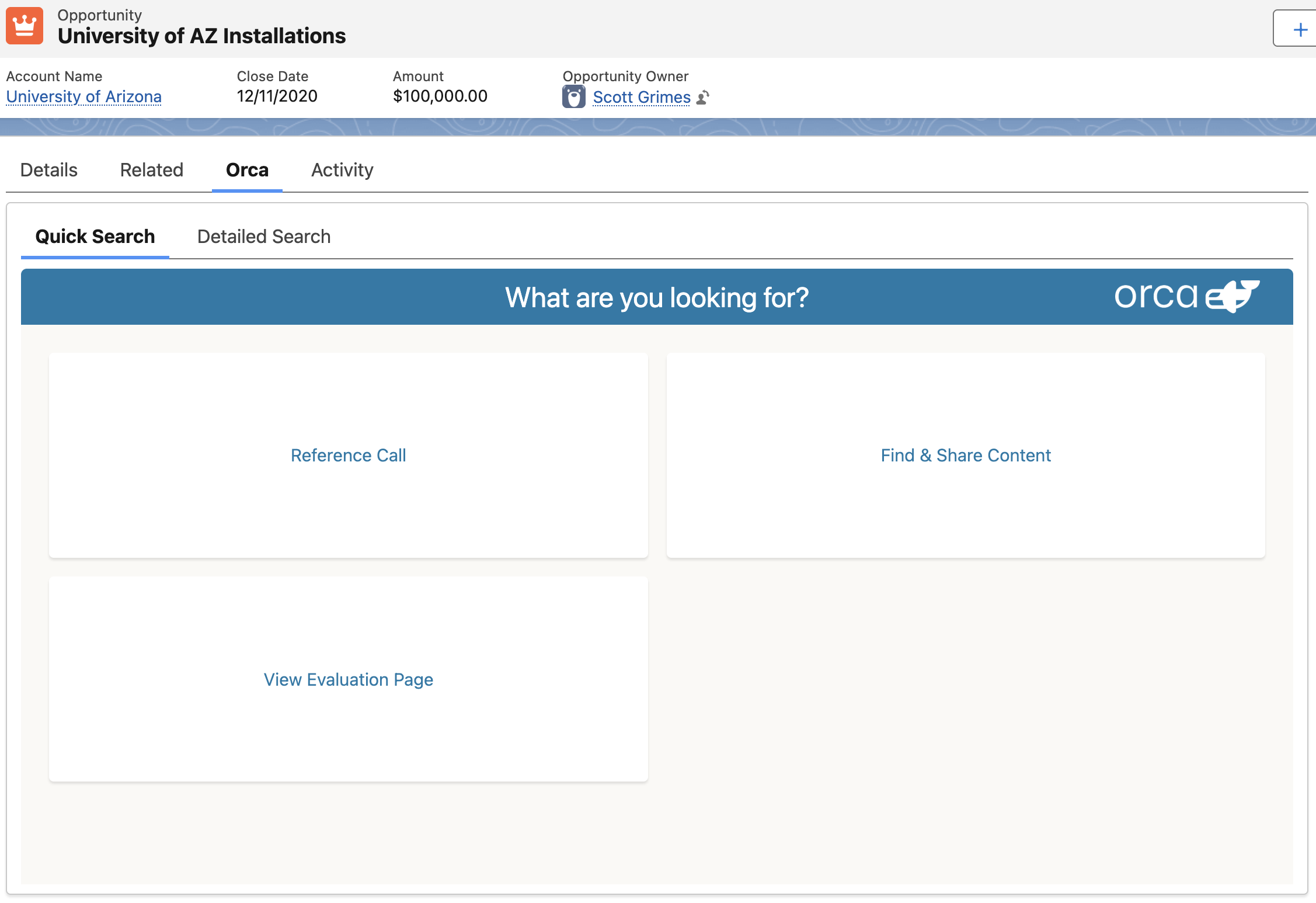Click change owner icon beside Scott Grimes

point(704,97)
